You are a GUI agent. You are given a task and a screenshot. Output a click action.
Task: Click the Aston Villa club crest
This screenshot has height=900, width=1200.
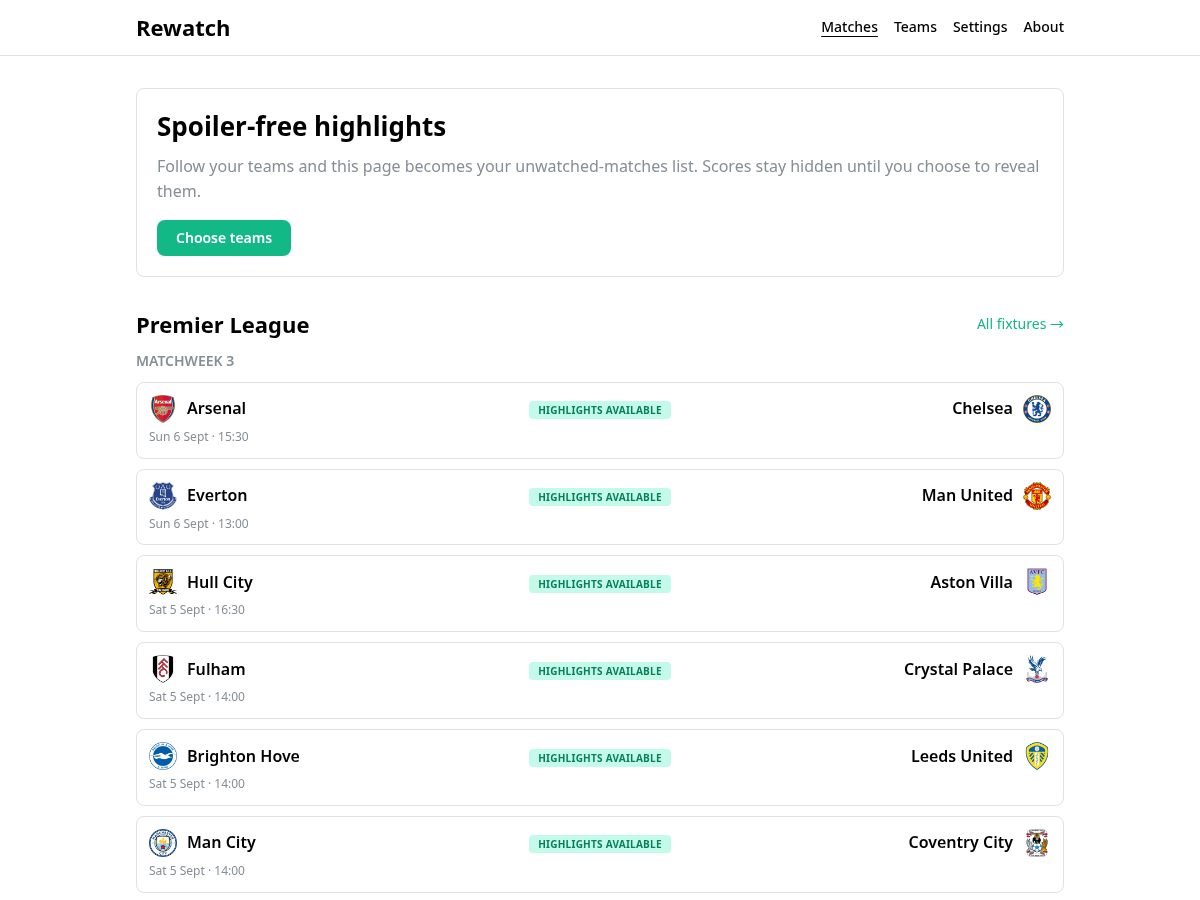tap(1037, 582)
